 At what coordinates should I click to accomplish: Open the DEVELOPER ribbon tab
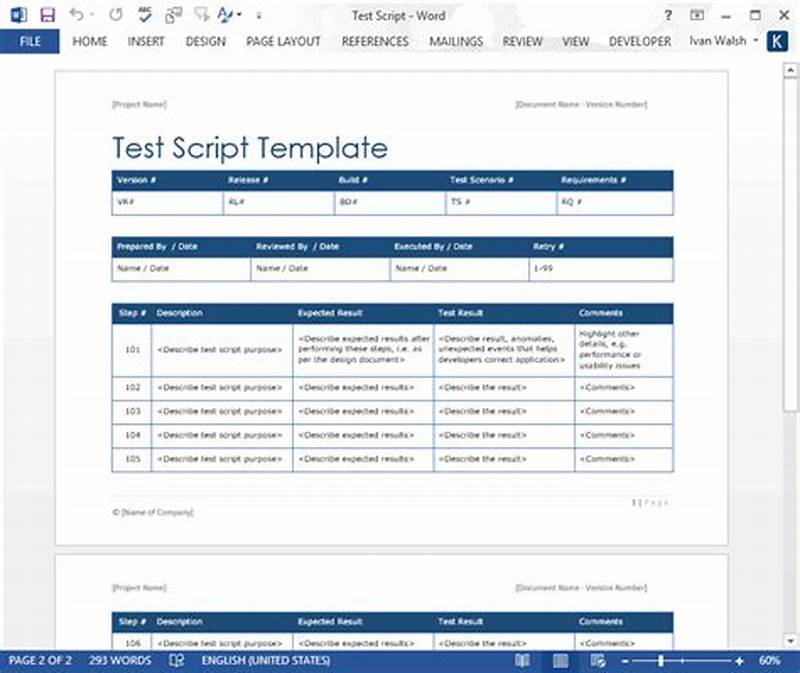tap(639, 41)
